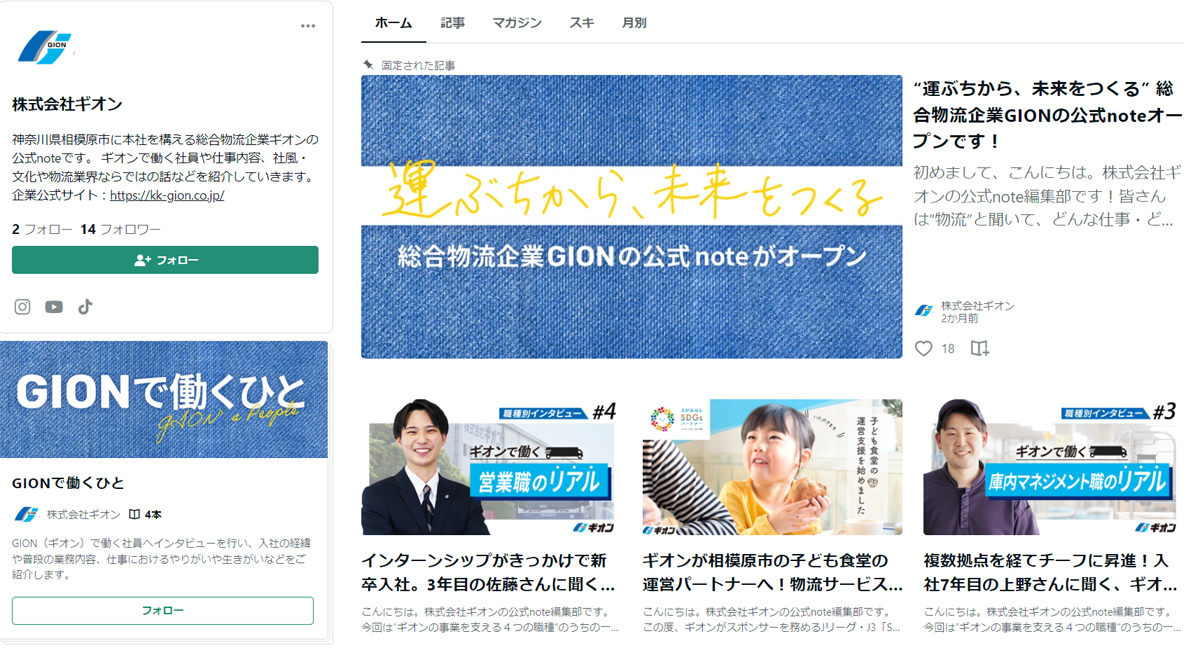Click the GION avatar in magazine card

tap(27, 514)
